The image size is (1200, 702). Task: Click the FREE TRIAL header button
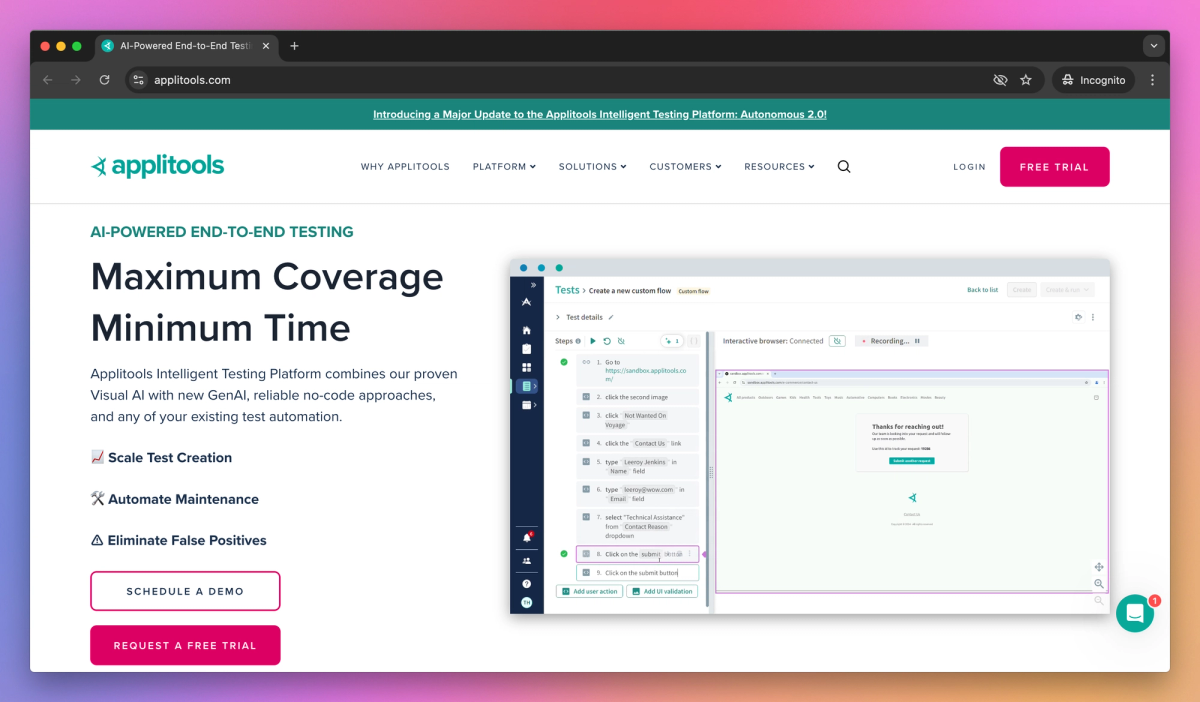1054,167
